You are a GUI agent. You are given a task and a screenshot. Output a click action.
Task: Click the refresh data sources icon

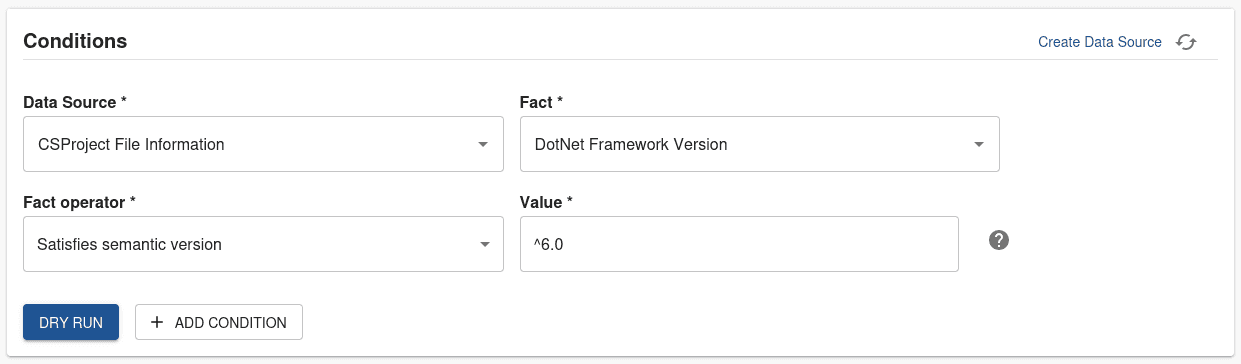point(1186,42)
